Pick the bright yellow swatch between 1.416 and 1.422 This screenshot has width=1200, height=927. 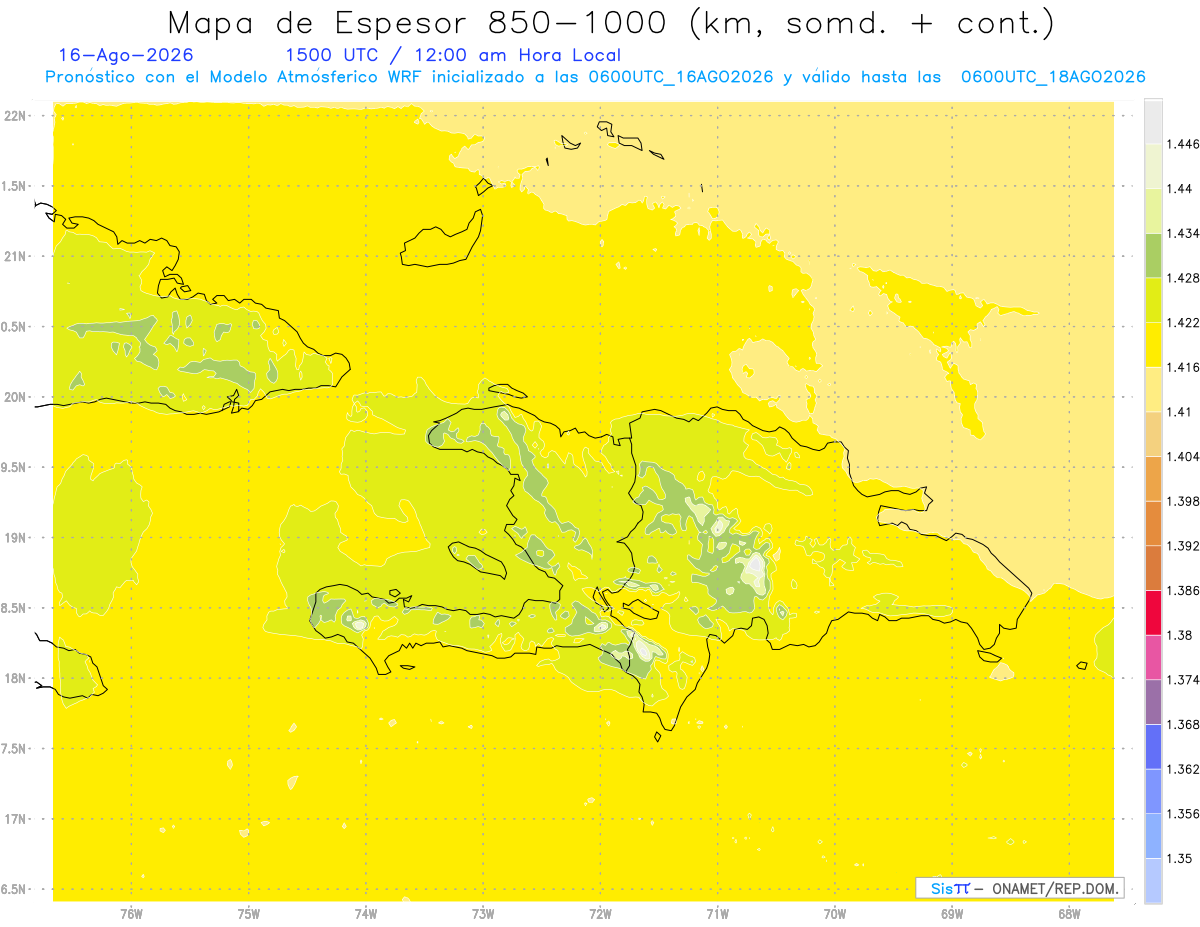point(1153,344)
